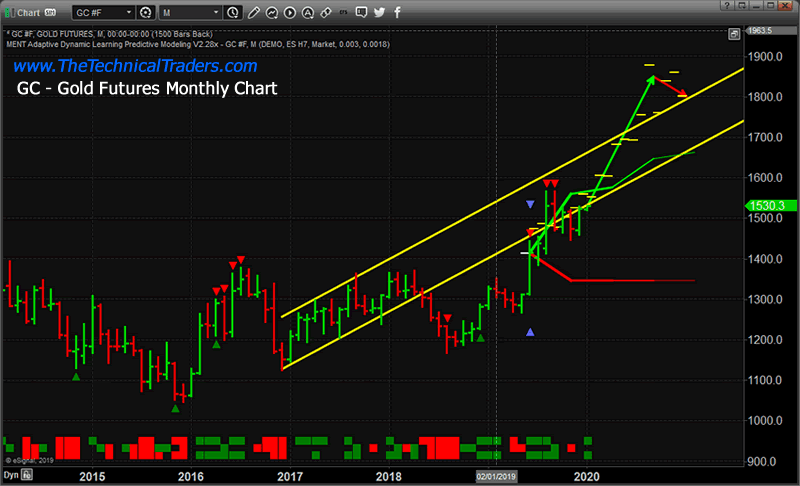Image resolution: width=800 pixels, height=486 pixels.
Task: Click the 2020 time axis label
Action: (586, 476)
